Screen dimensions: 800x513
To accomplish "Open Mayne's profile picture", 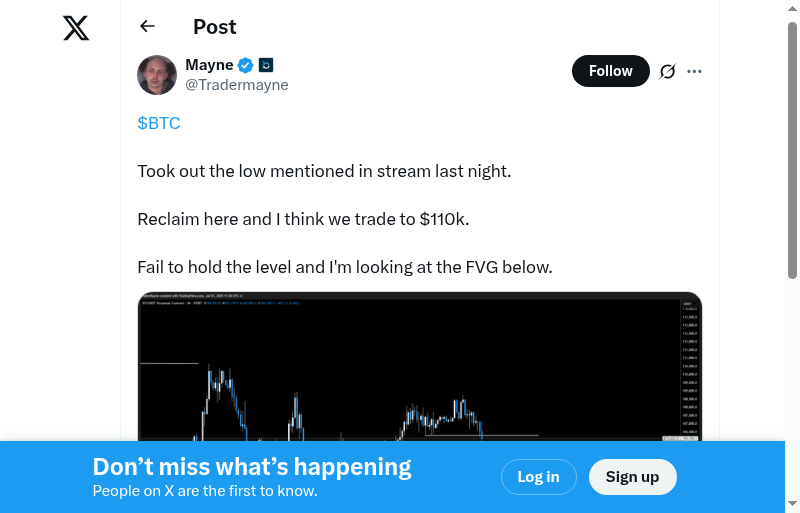I will [157, 75].
